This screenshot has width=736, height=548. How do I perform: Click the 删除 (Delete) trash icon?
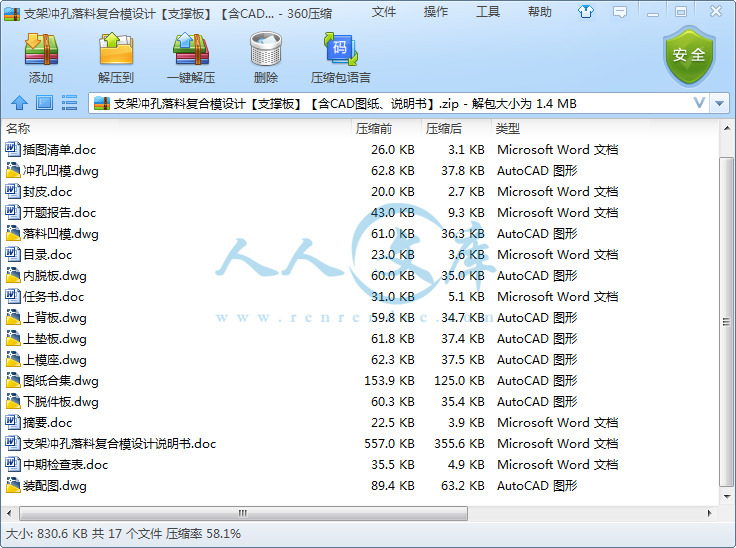point(266,49)
